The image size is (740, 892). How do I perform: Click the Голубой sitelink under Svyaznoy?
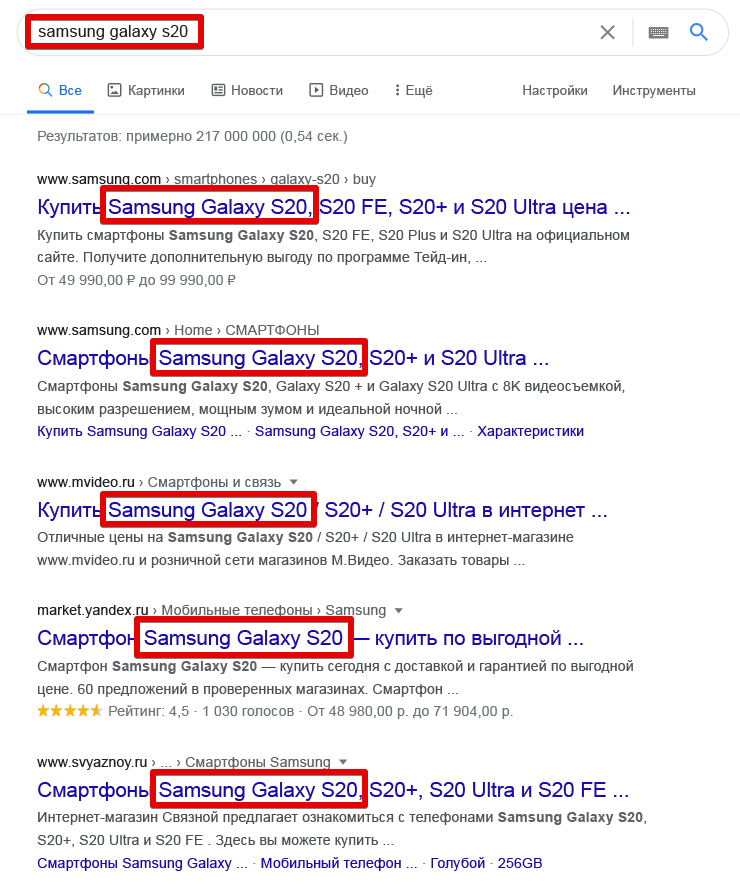[460, 863]
